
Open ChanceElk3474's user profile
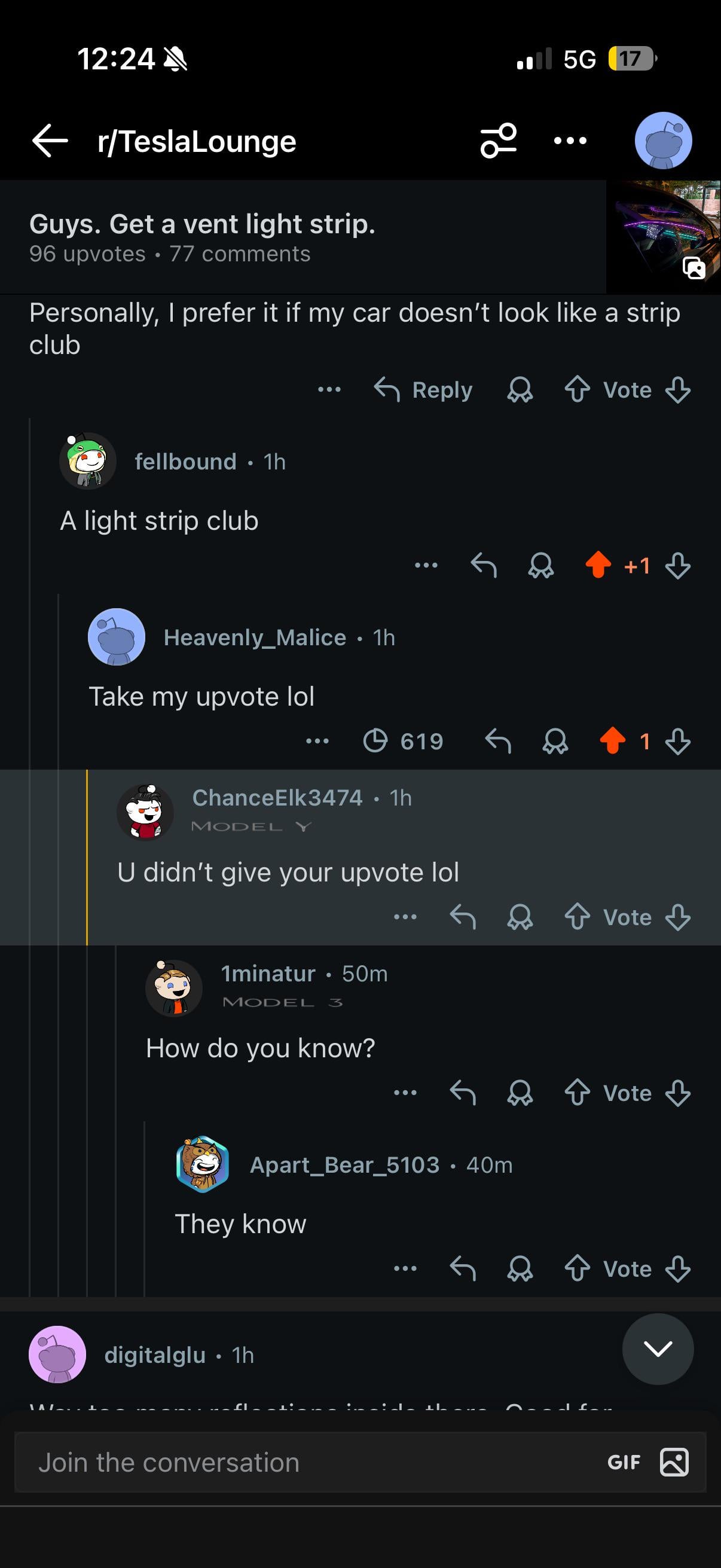(x=277, y=797)
